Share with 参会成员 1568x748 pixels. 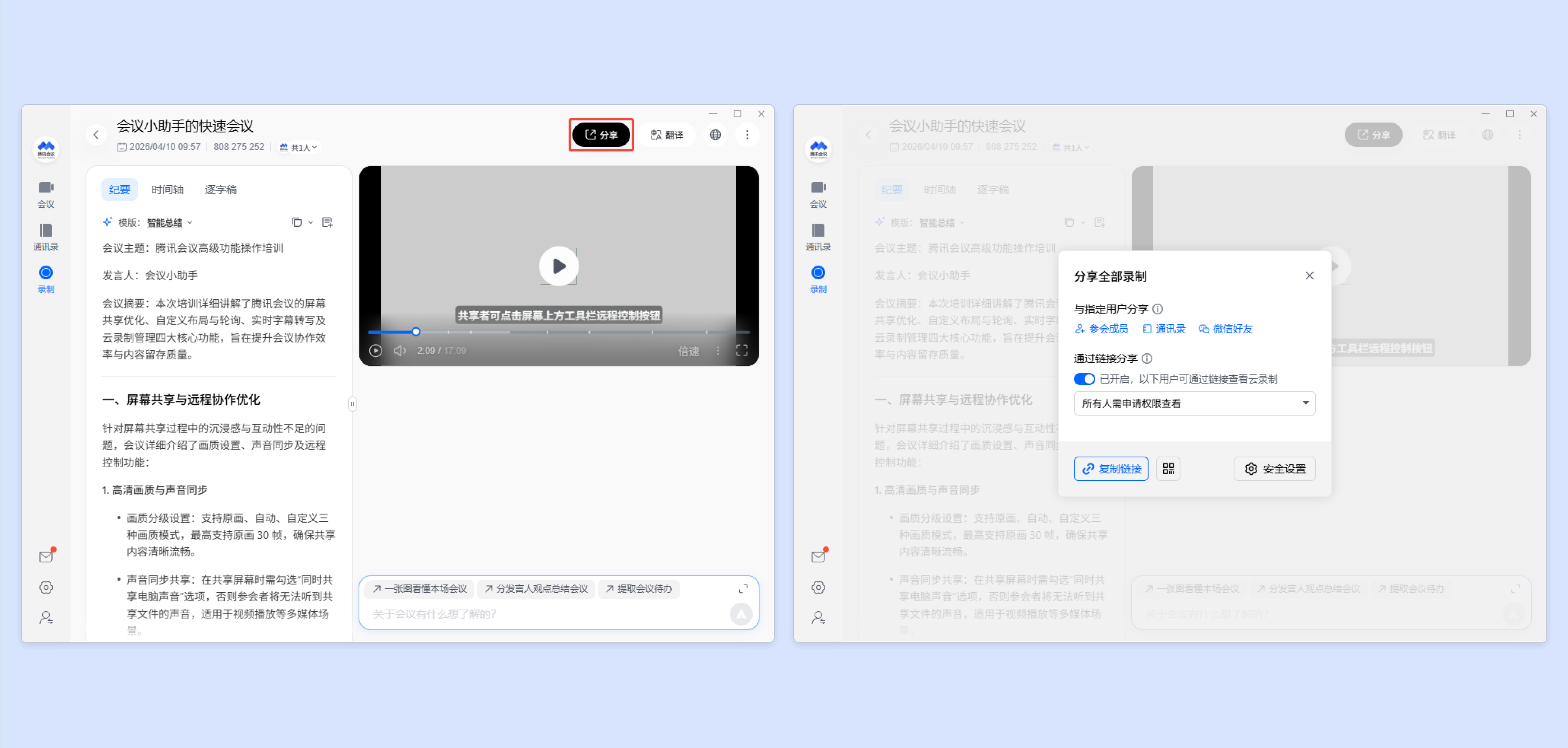pos(1101,329)
